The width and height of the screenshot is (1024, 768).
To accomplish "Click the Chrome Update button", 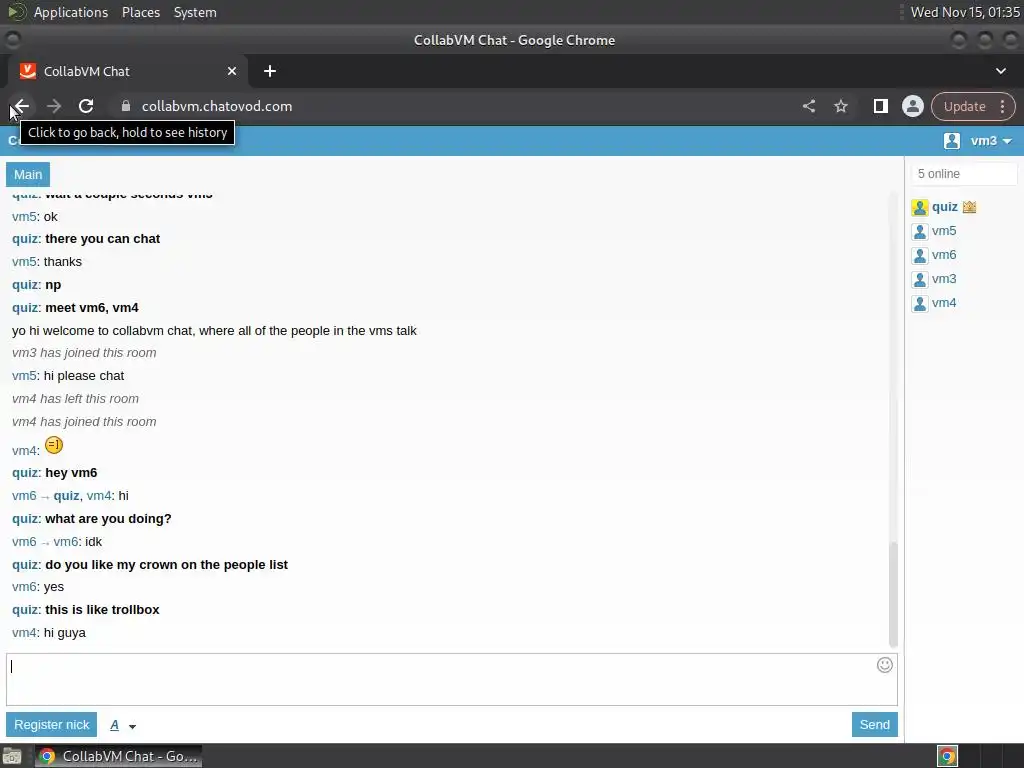I will click(x=965, y=106).
